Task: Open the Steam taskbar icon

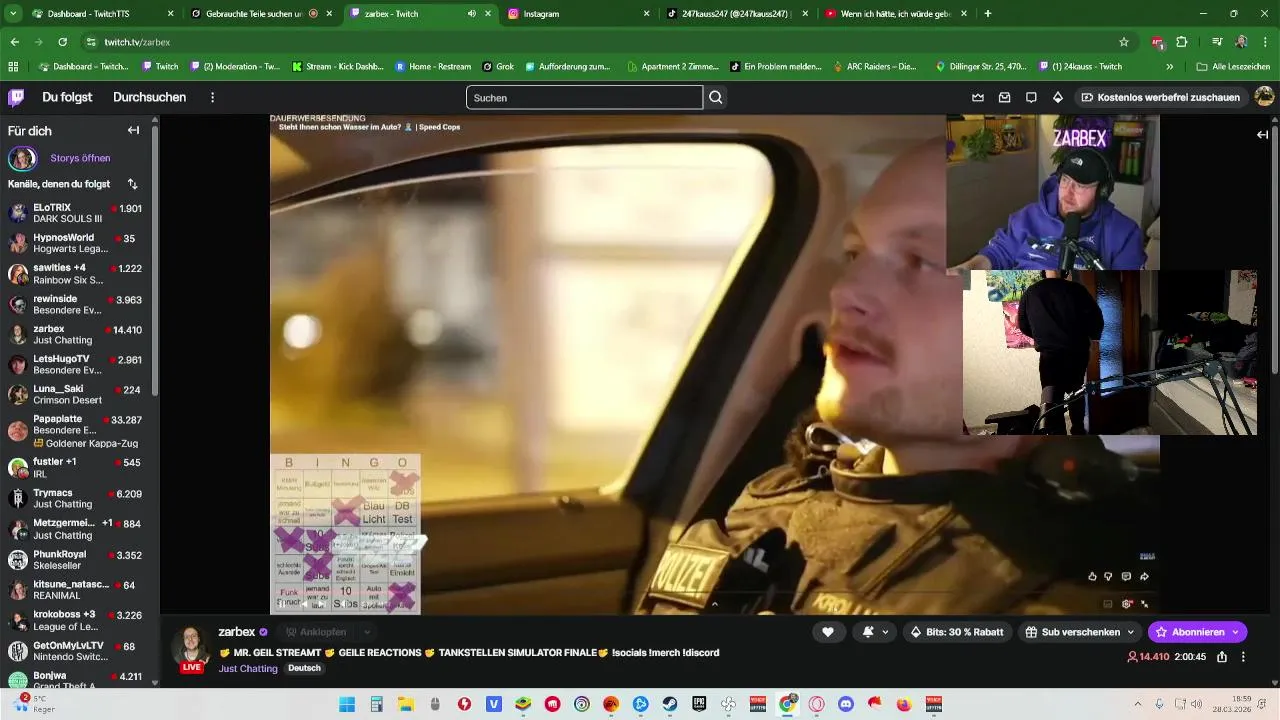Action: [670, 704]
